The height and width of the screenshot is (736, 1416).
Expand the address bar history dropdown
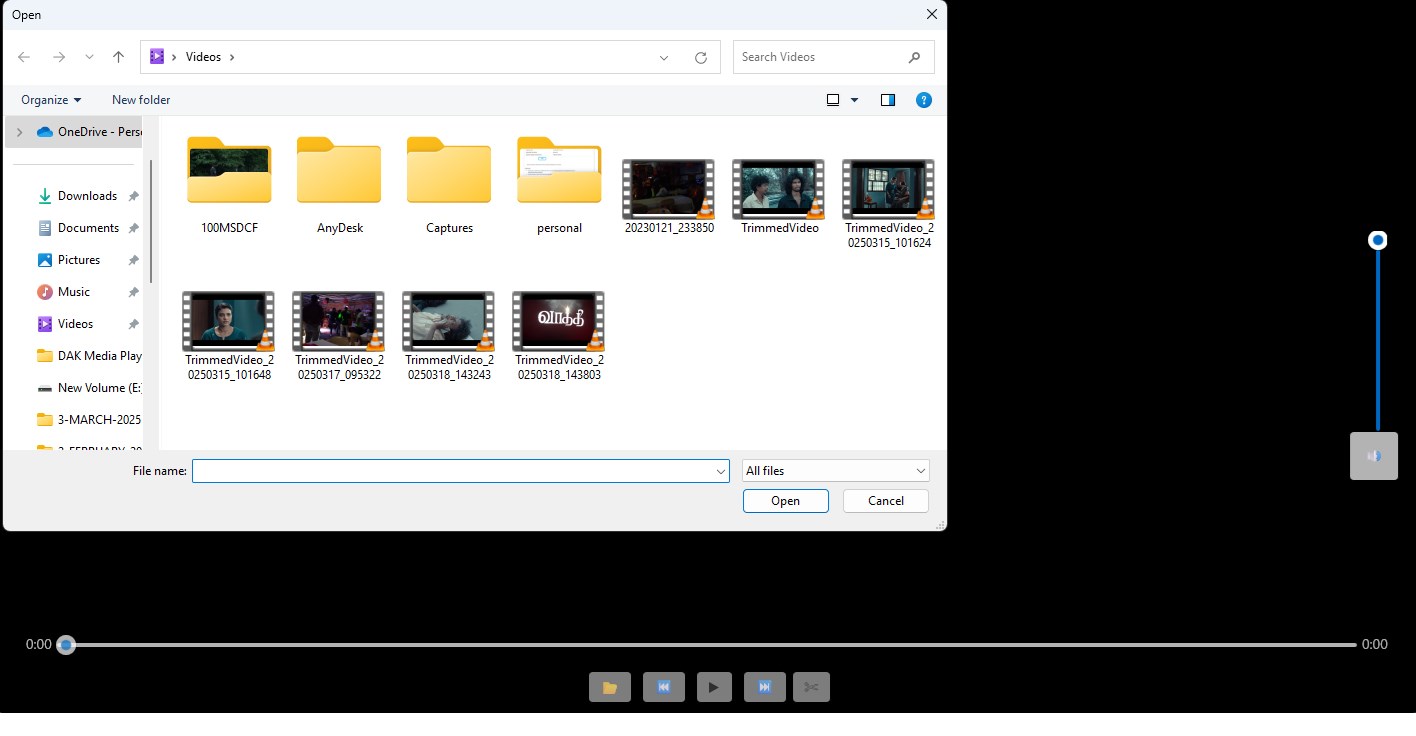[x=664, y=57]
